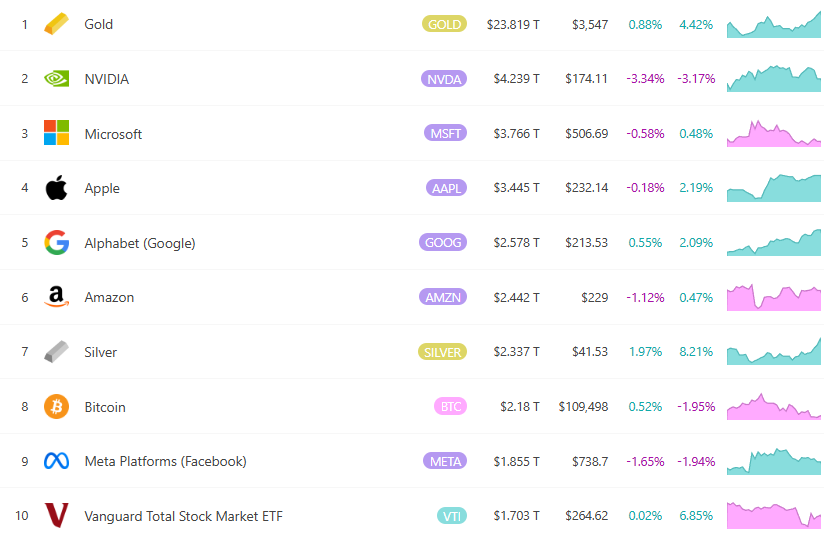View the Gold price sparkline chart
Screen dimensions: 828x536
(774, 26)
